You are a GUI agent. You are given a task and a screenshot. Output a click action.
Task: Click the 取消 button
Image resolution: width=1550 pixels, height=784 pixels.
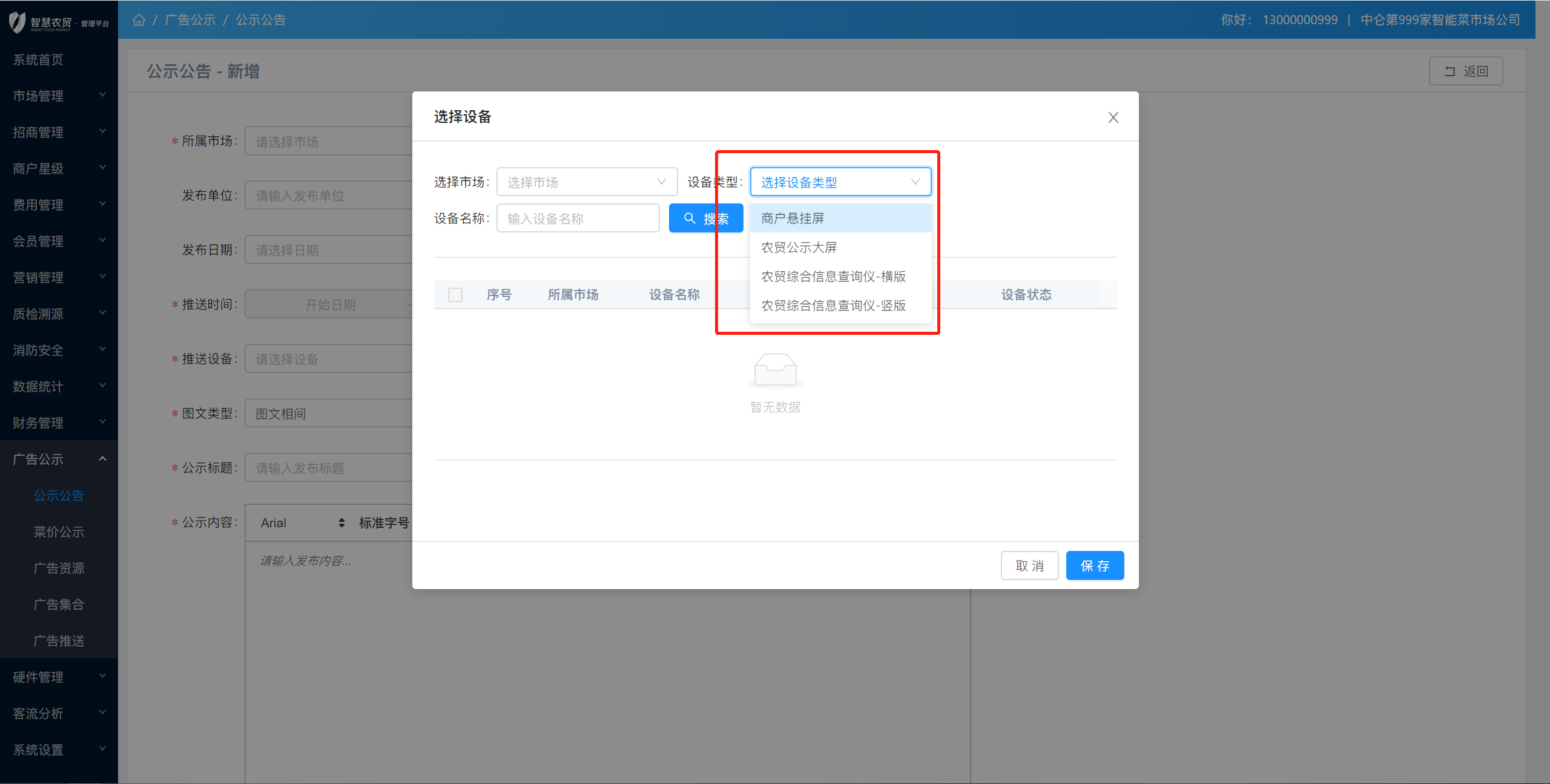[1029, 565]
